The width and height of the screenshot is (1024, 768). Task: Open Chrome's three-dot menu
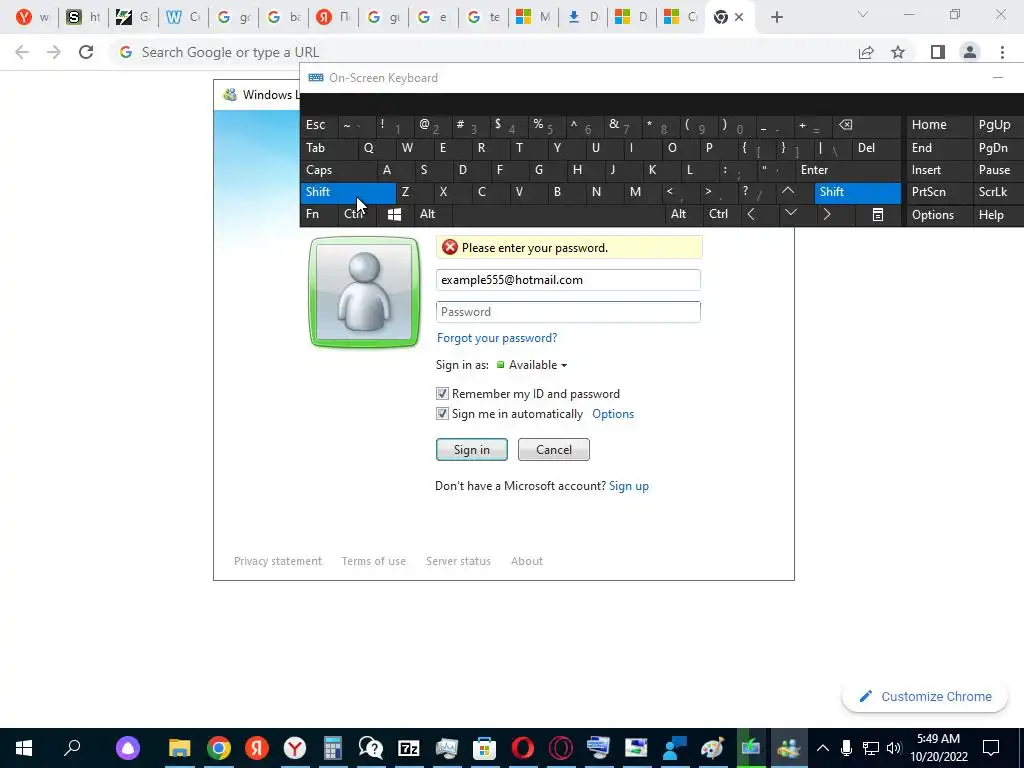coord(1002,52)
